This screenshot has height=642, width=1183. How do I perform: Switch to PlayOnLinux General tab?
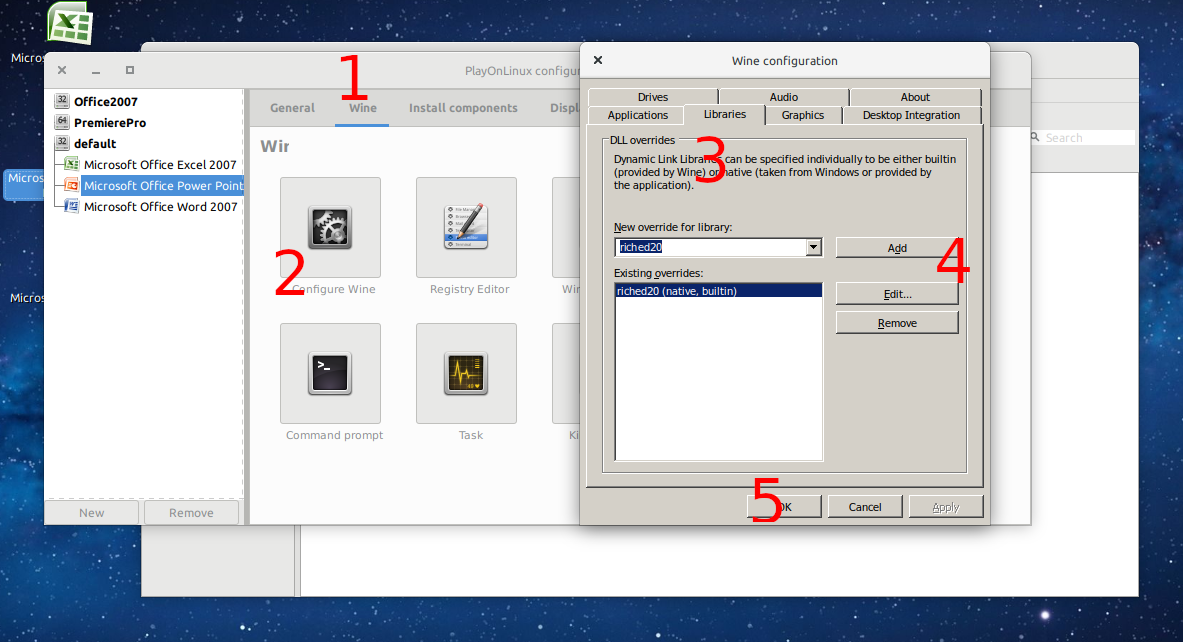293,108
